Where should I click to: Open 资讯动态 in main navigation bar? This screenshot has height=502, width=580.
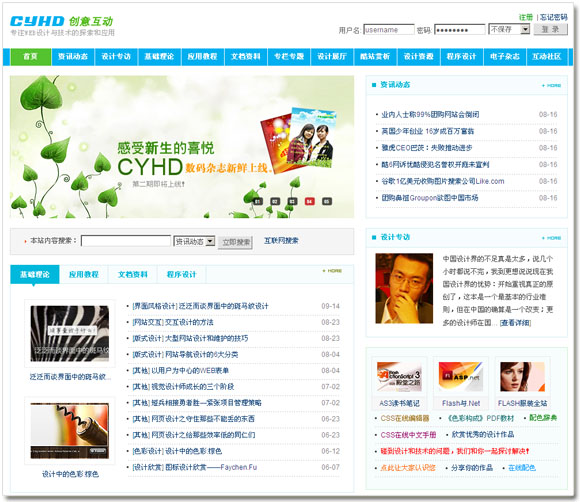(x=73, y=57)
